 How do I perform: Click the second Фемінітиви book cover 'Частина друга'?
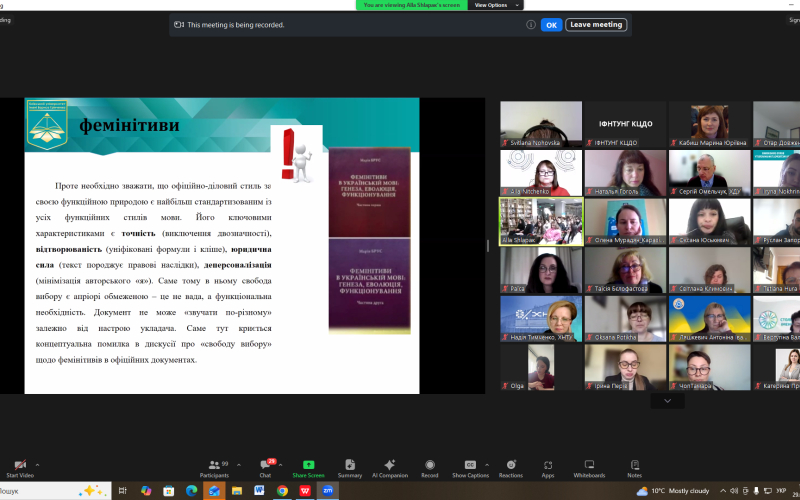click(x=369, y=286)
